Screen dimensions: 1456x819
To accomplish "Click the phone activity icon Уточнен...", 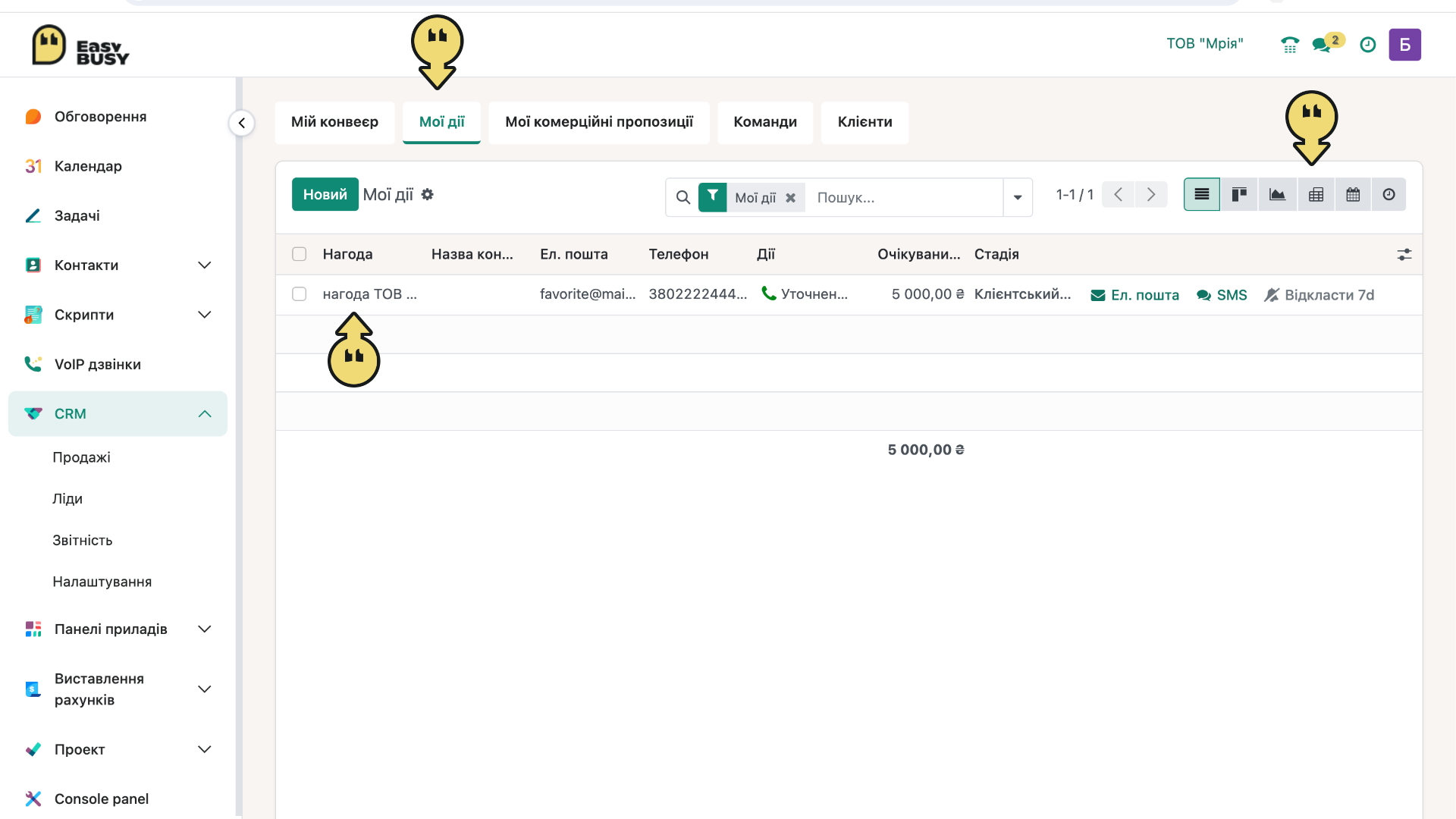I will pyautogui.click(x=768, y=293).
